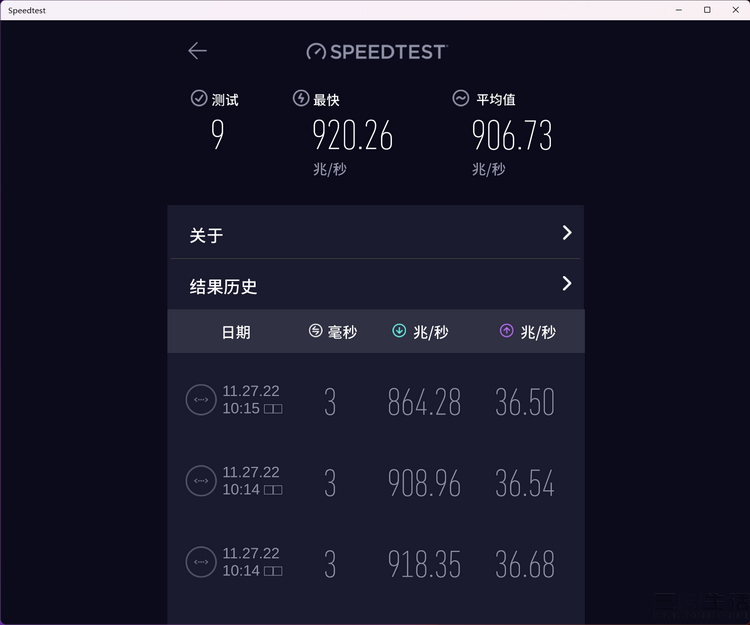The image size is (750, 625).
Task: Click the 920.26 fastest speed value
Action: point(353,135)
